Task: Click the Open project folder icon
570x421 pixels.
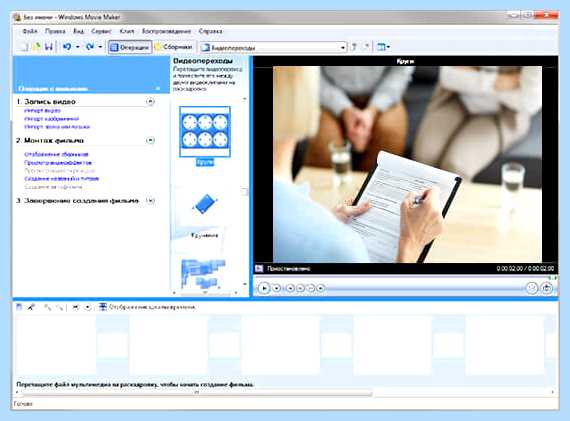Action: 36,47
